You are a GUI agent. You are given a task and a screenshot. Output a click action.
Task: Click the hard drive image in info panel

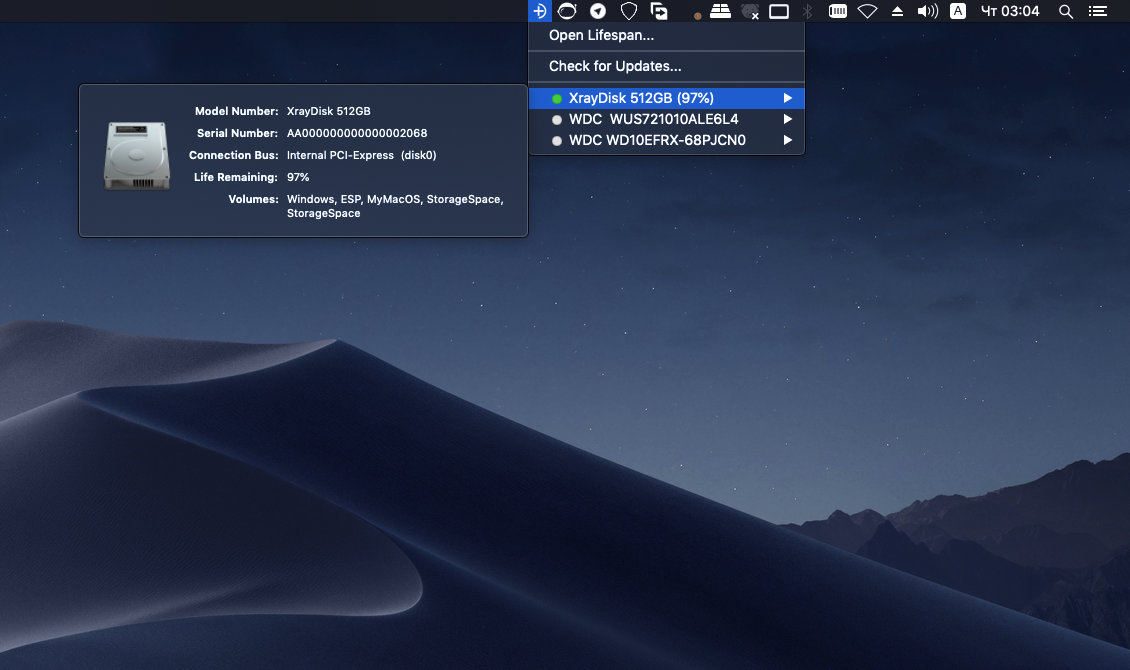coord(137,155)
